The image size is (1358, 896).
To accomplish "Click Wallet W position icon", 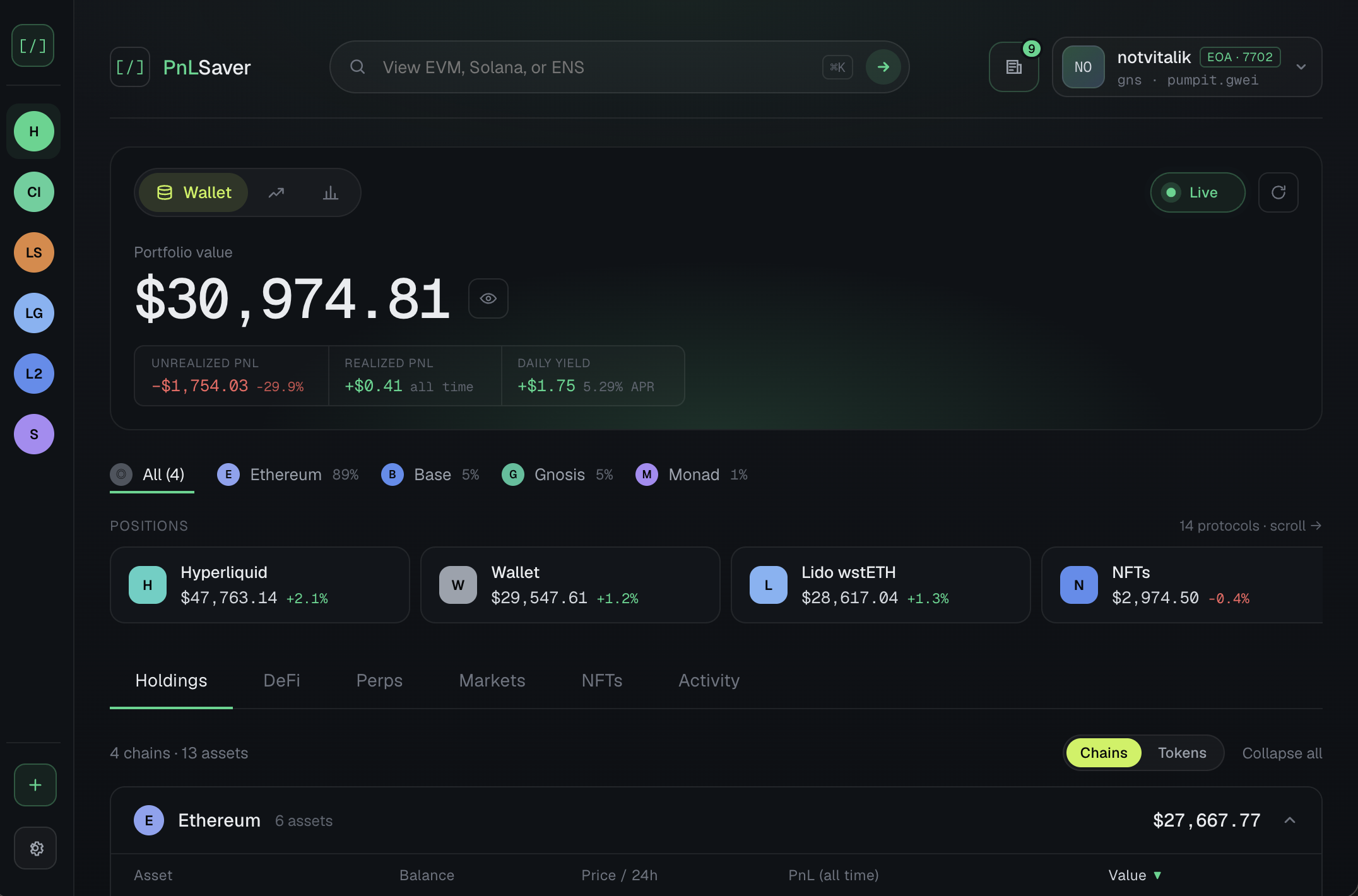I will 458,585.
